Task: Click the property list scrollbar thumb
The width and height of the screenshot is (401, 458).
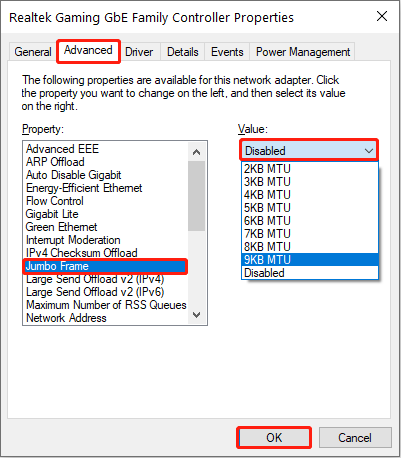Action: [x=196, y=196]
